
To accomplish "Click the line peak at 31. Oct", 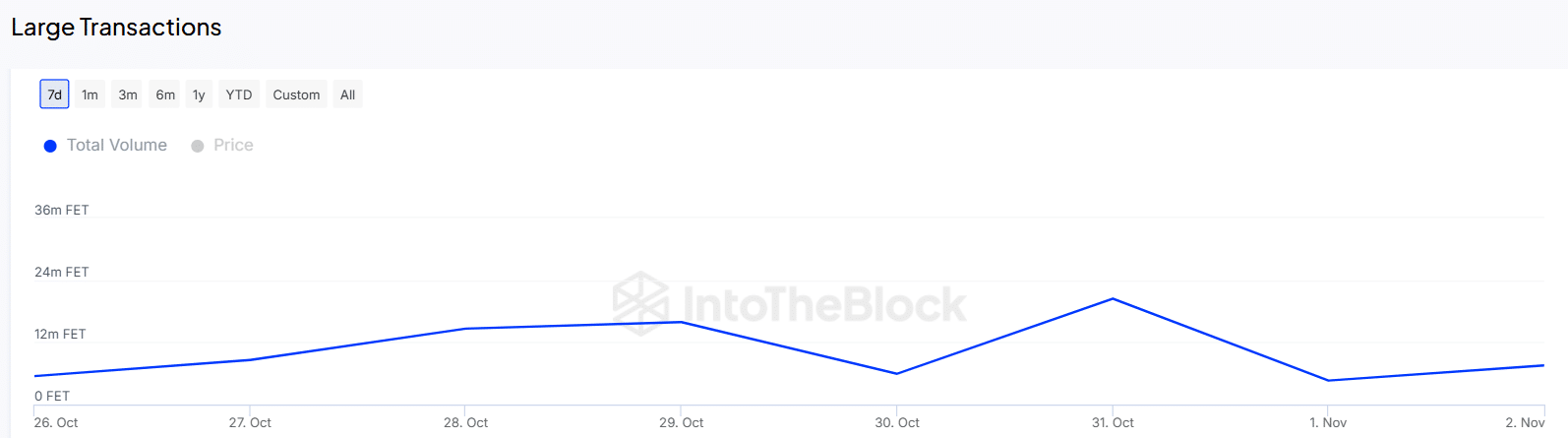I will coord(1113,299).
